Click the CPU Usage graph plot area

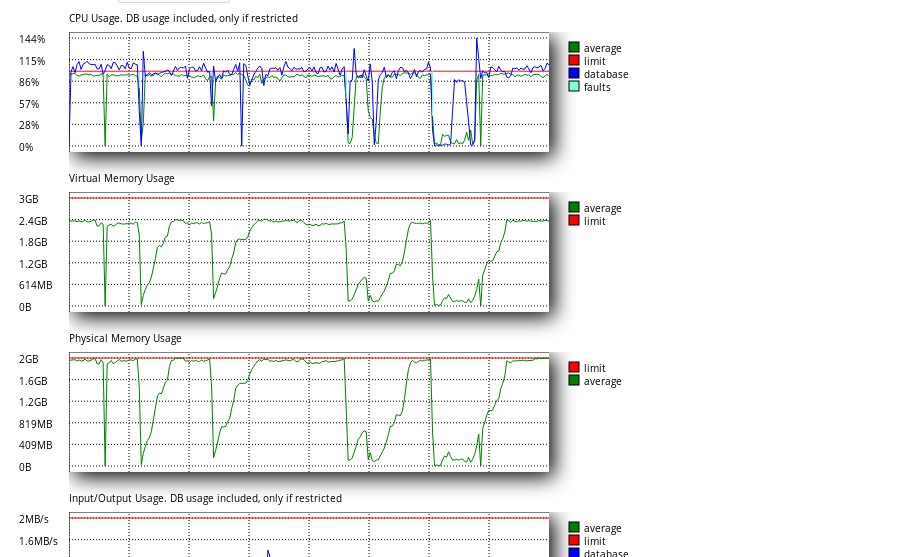coord(309,92)
